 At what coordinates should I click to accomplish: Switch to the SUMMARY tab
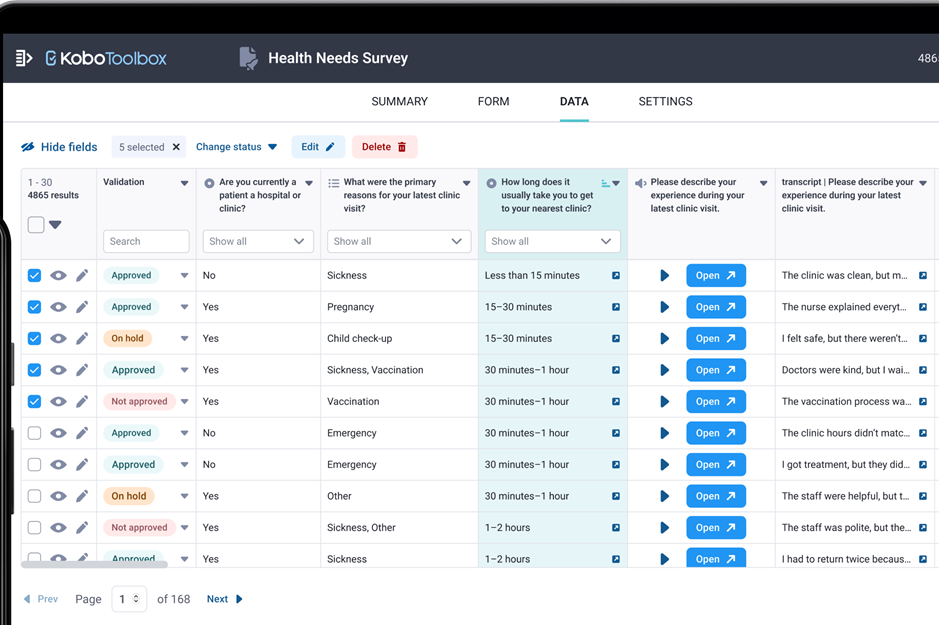pos(399,101)
